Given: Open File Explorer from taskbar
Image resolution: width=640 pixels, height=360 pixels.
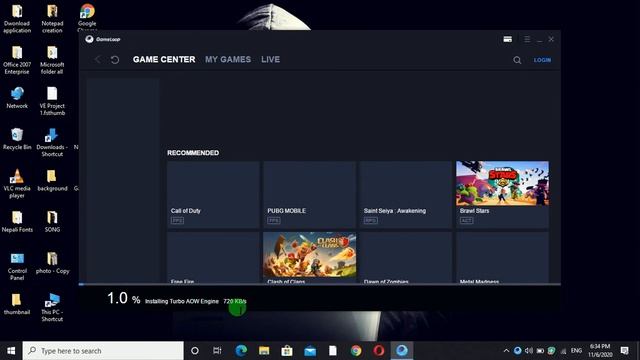Looking at the screenshot, I should tap(264, 351).
